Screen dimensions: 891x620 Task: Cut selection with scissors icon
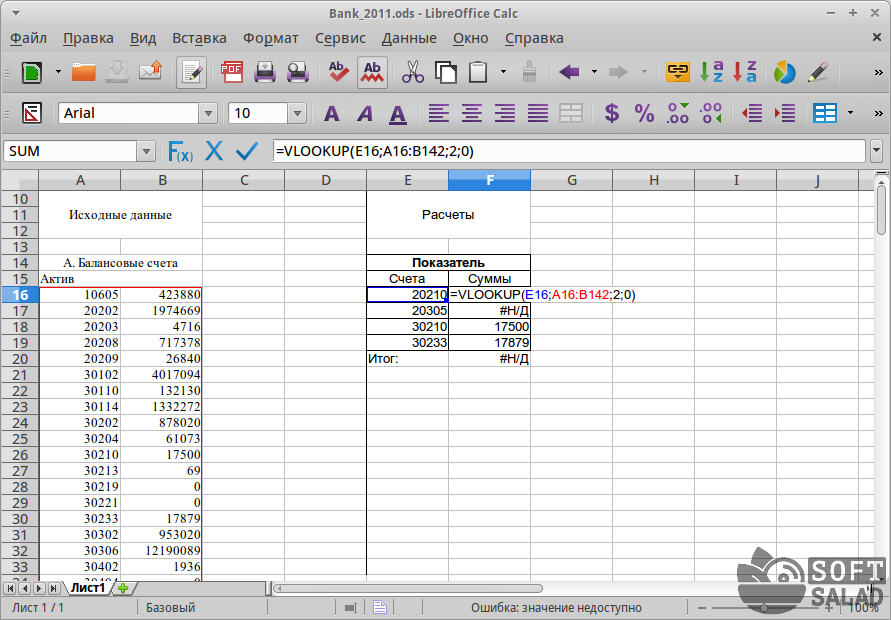pyautogui.click(x=413, y=73)
